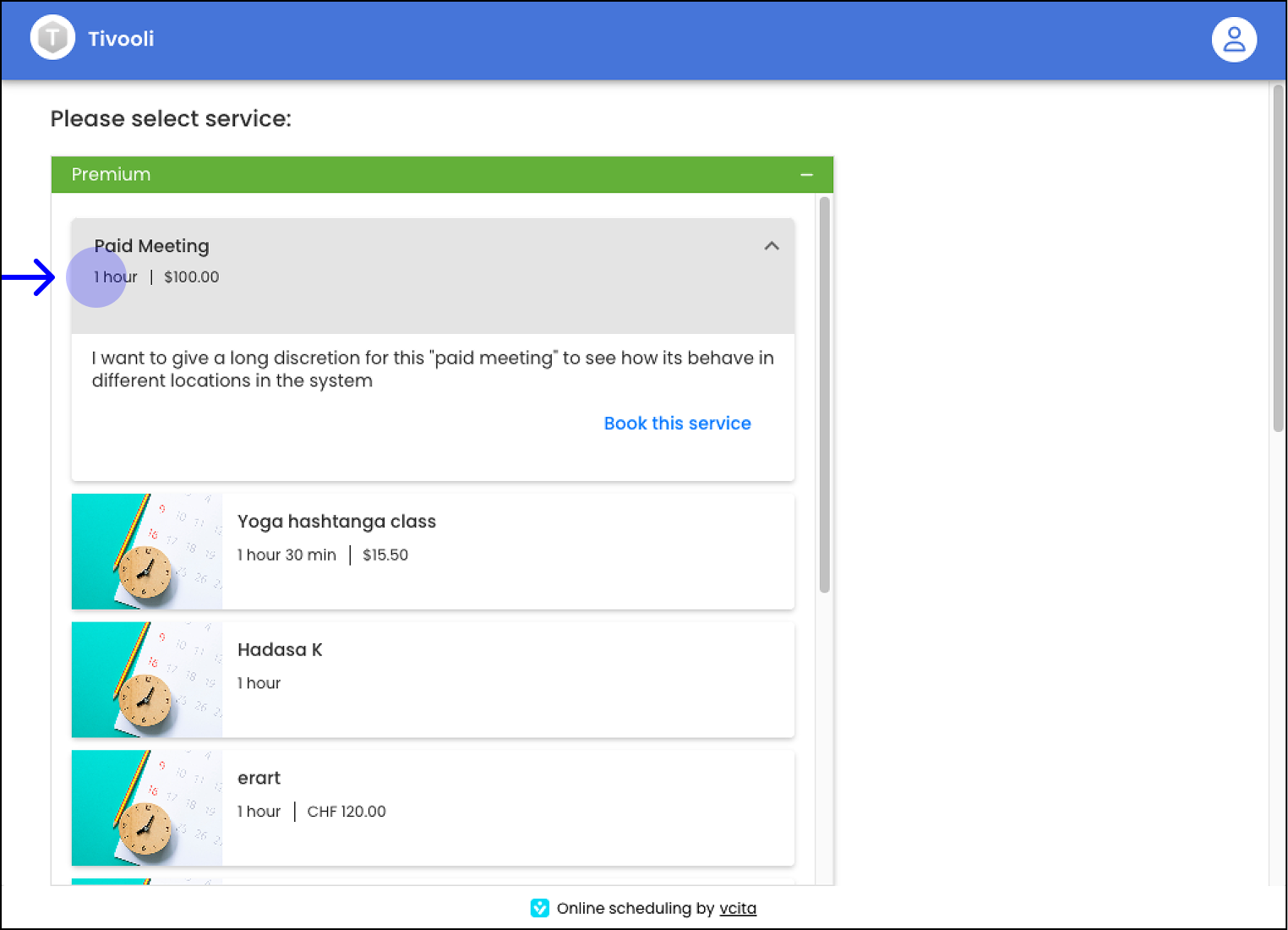The image size is (1288, 930).
Task: Choose the Hadasa K service title
Action: point(280,650)
